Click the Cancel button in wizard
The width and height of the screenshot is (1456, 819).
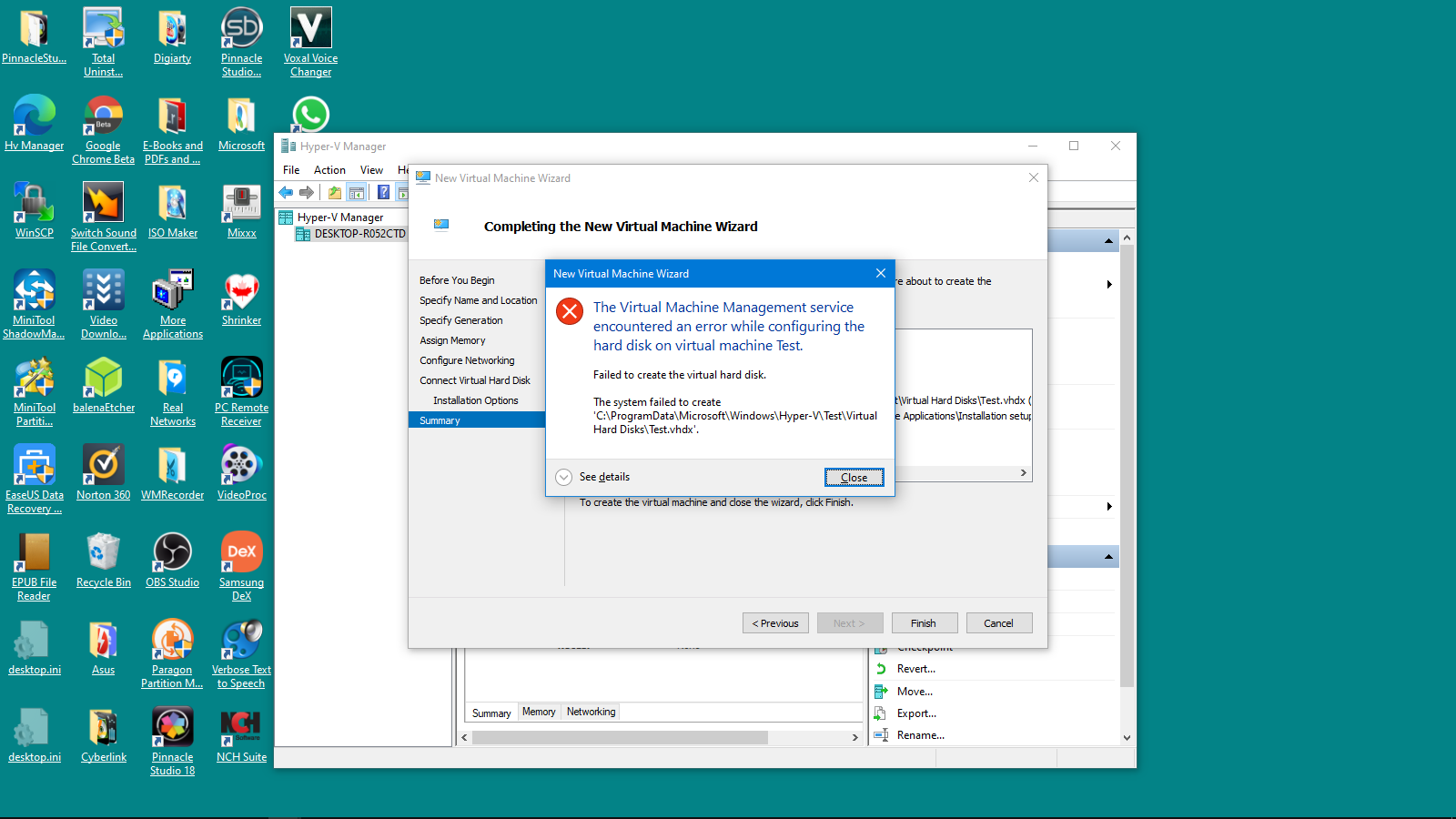click(999, 623)
